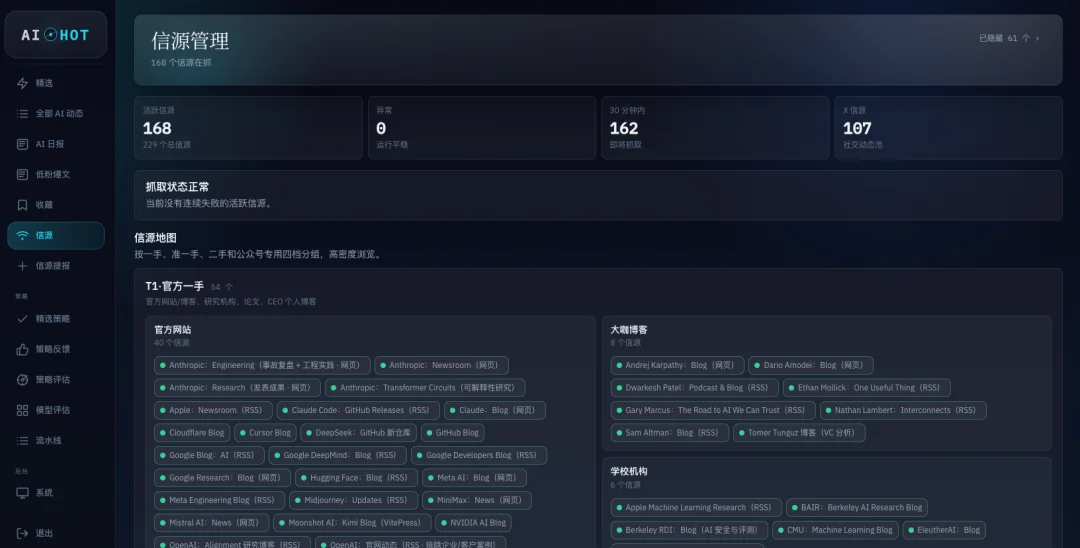Open Sam Altman Blog chip

669,433
